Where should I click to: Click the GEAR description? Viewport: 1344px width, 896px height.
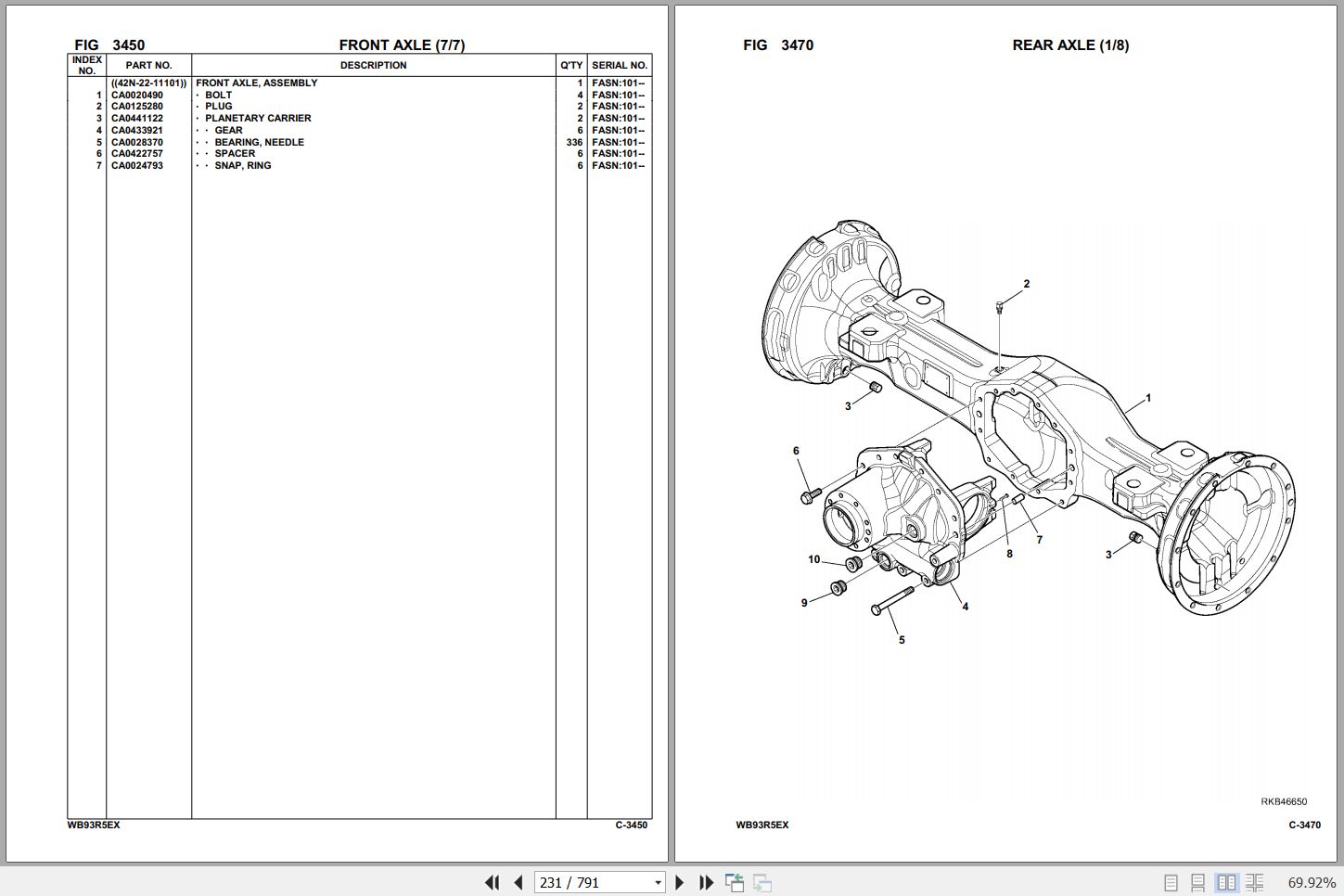pos(228,130)
